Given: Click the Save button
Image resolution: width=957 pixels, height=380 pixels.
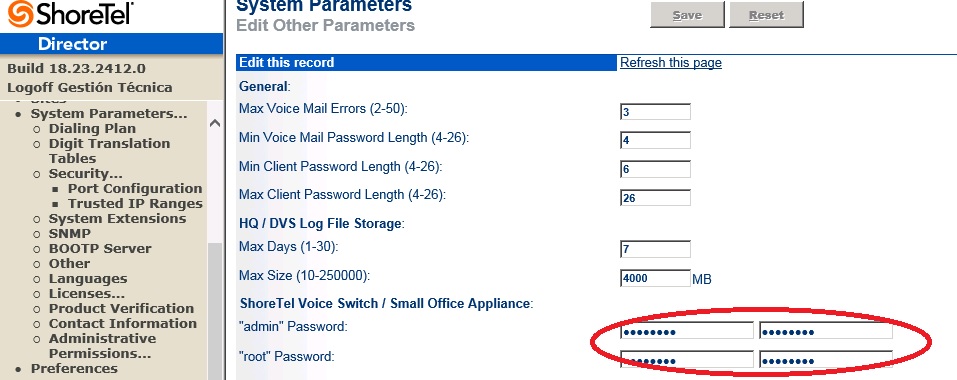Looking at the screenshot, I should click(x=687, y=15).
